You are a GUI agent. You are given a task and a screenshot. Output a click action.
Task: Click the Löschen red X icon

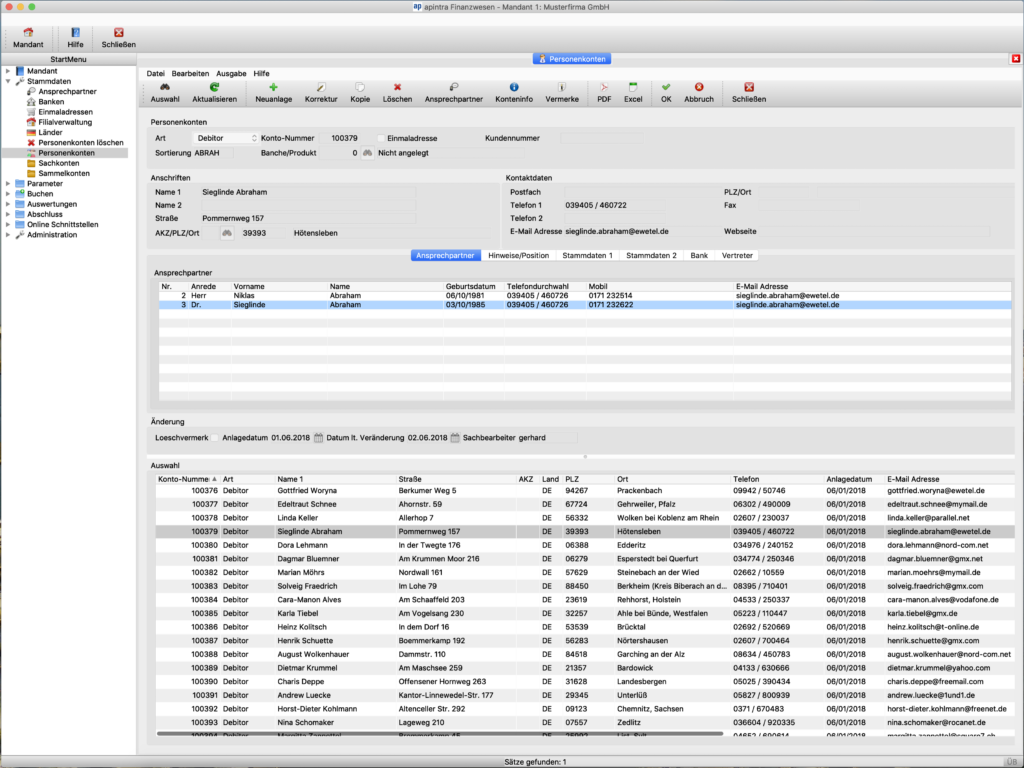coord(397,88)
